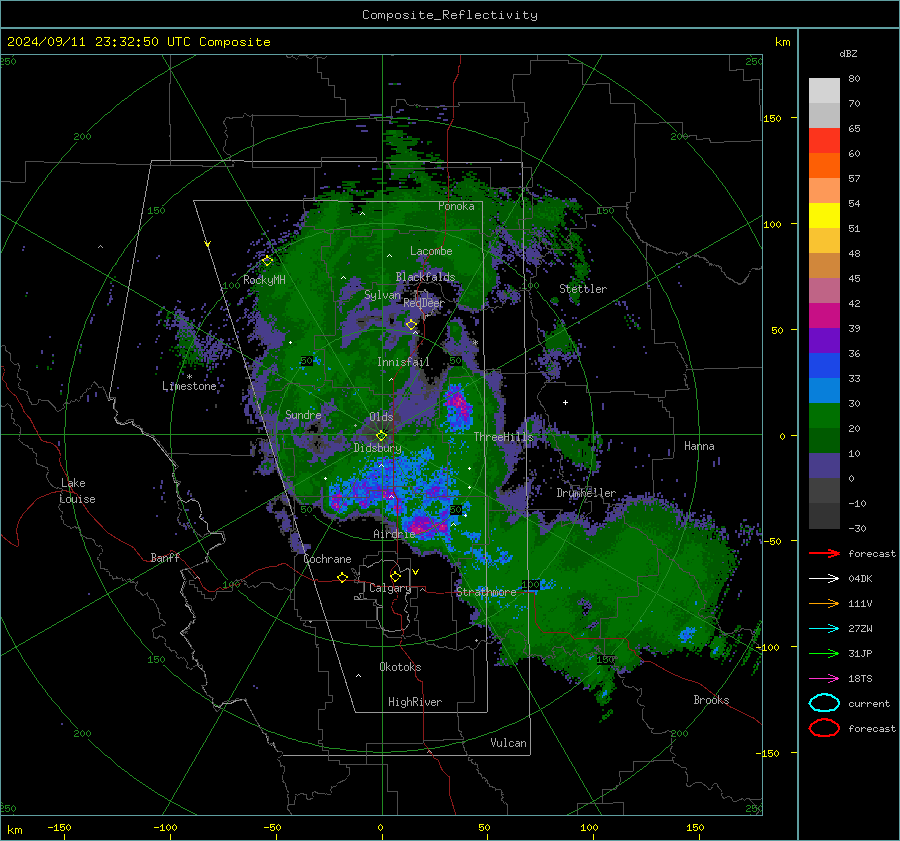Click the dBZ legend heading

848,53
